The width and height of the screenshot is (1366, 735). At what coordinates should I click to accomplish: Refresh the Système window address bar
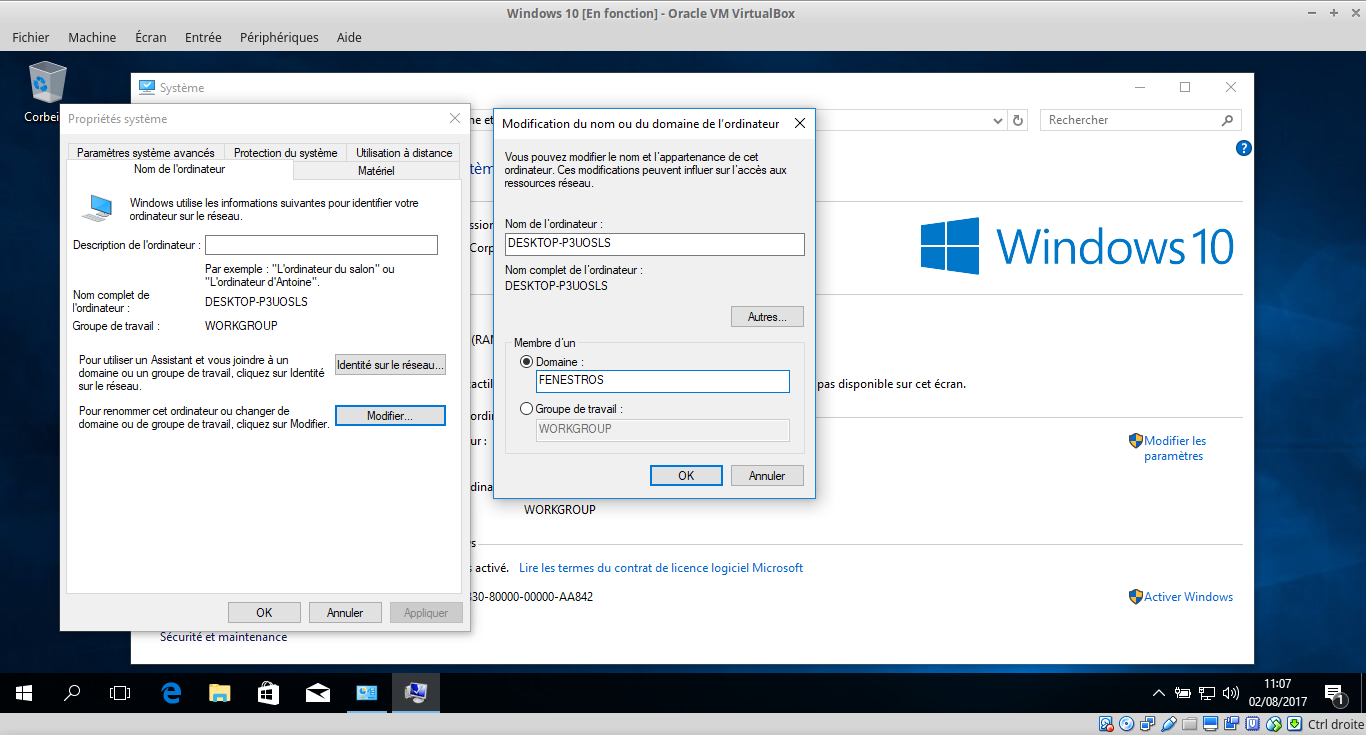click(1018, 120)
